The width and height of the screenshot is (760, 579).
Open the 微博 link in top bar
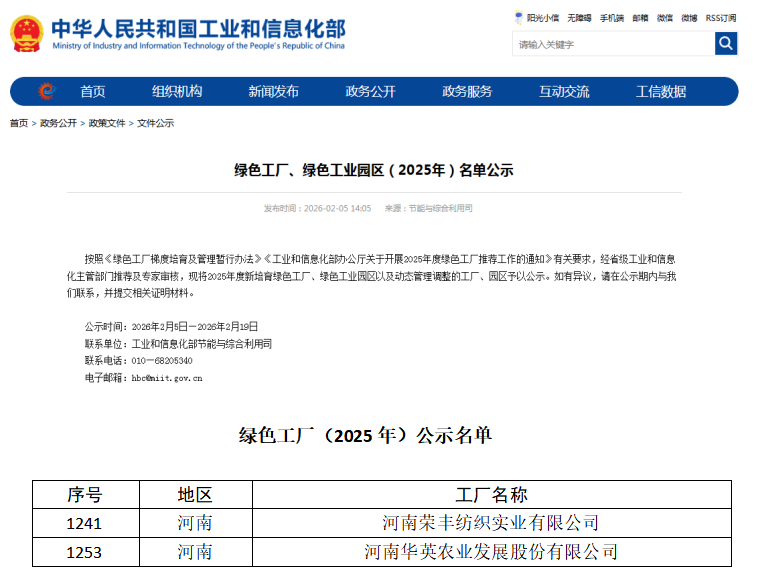[x=690, y=18]
